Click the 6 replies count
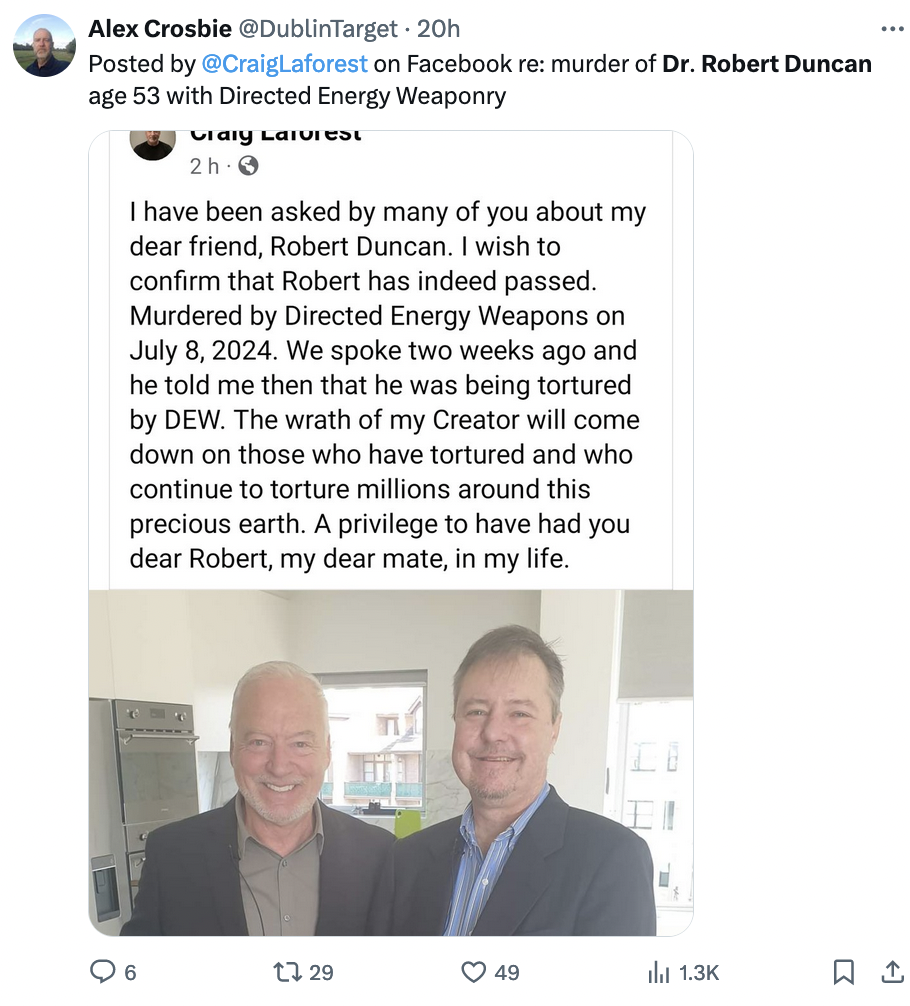The width and height of the screenshot is (910, 1006). 129,971
